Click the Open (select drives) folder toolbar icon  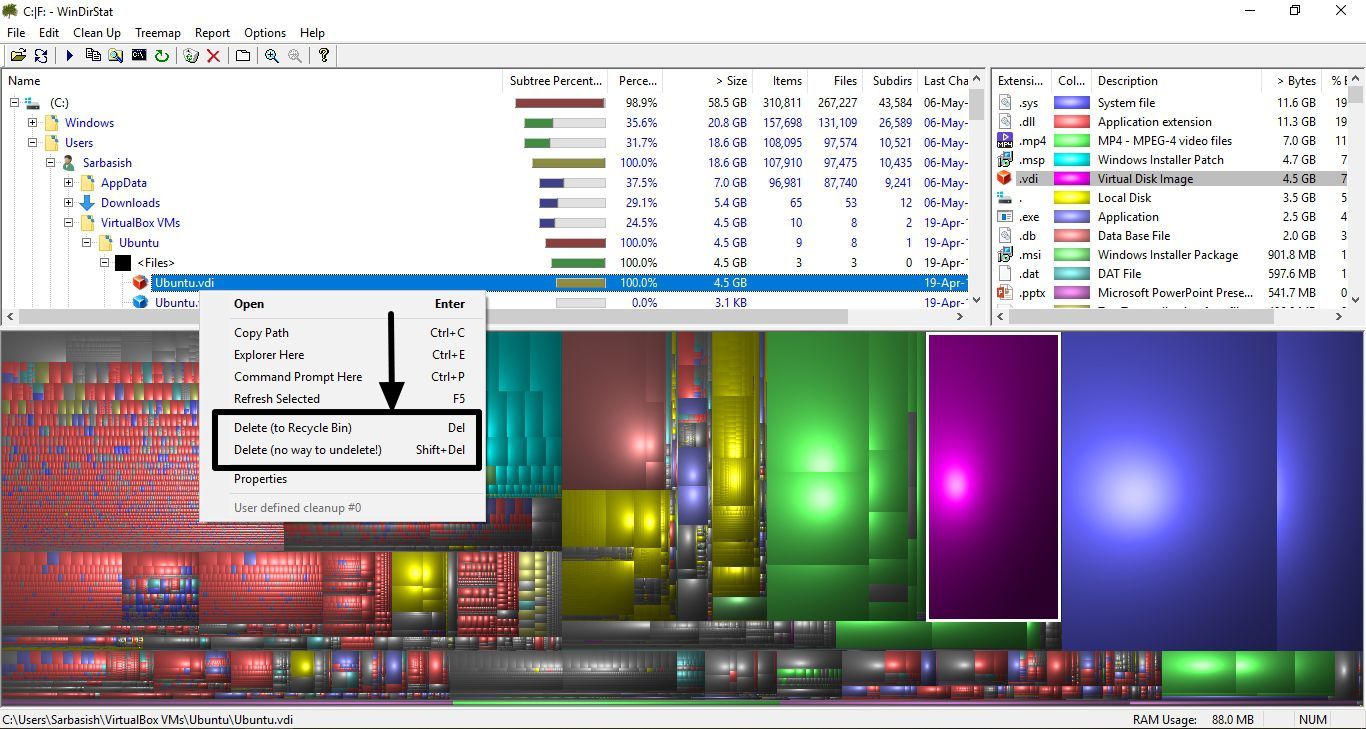(18, 56)
